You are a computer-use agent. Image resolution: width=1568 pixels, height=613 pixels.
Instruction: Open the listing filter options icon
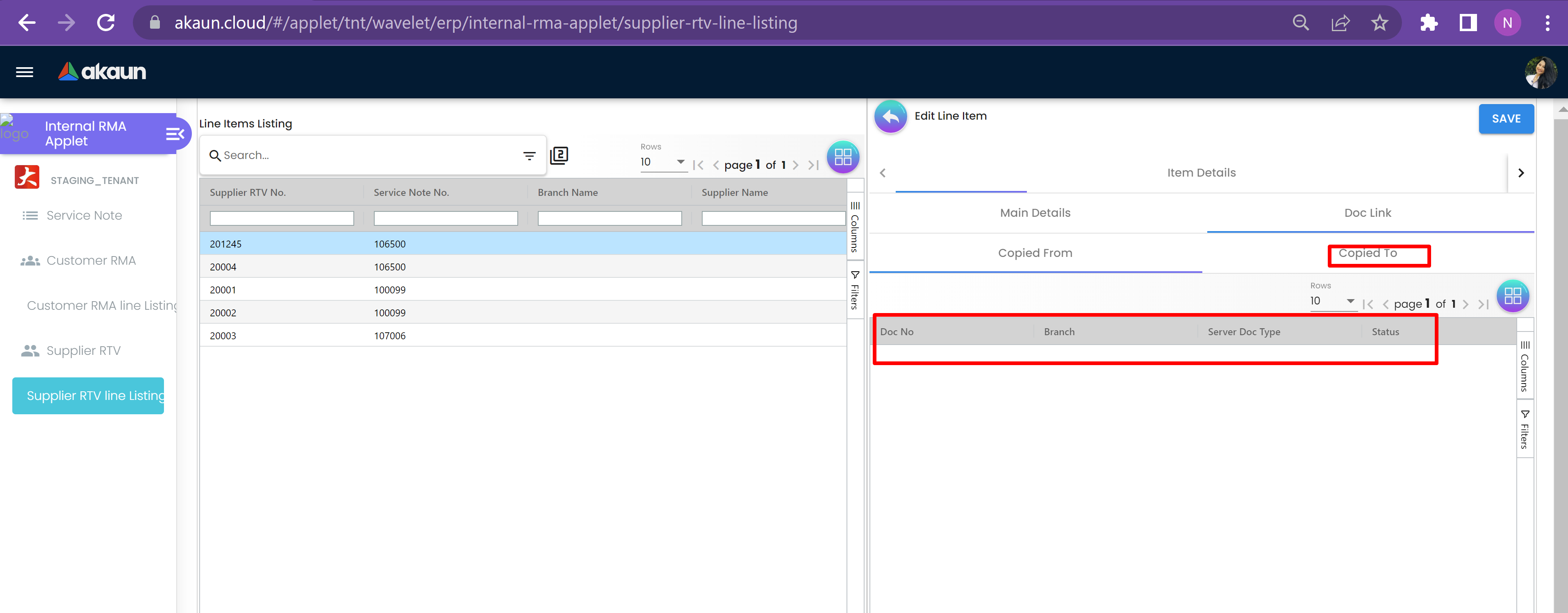click(x=529, y=156)
